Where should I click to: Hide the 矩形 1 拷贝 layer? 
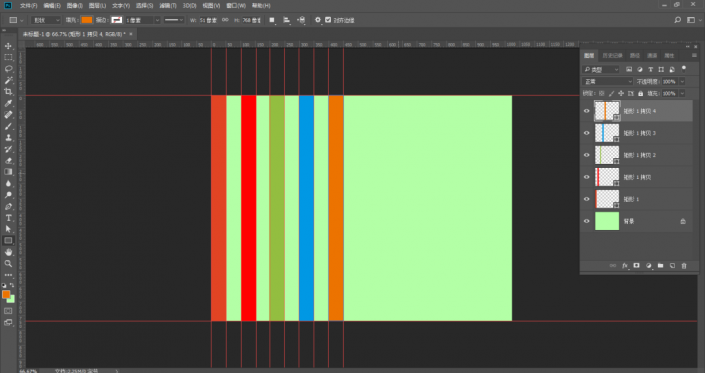click(586, 177)
